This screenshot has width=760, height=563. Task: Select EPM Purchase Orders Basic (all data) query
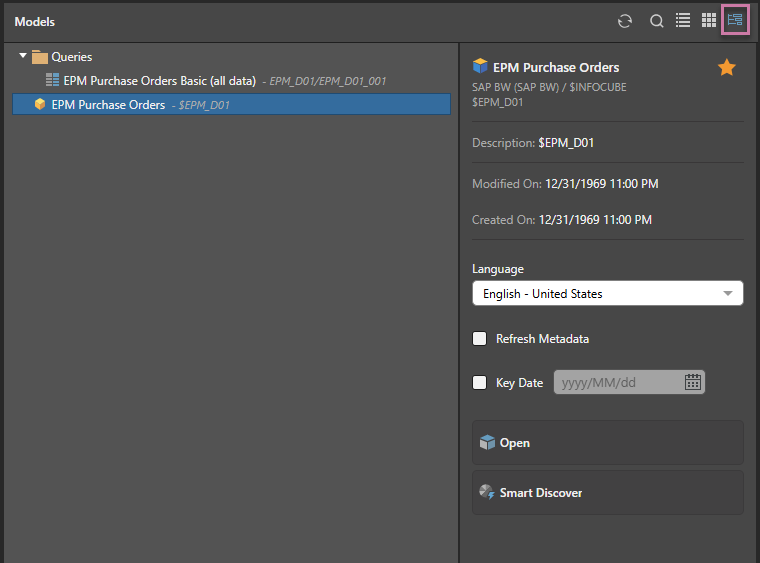[x=159, y=80]
